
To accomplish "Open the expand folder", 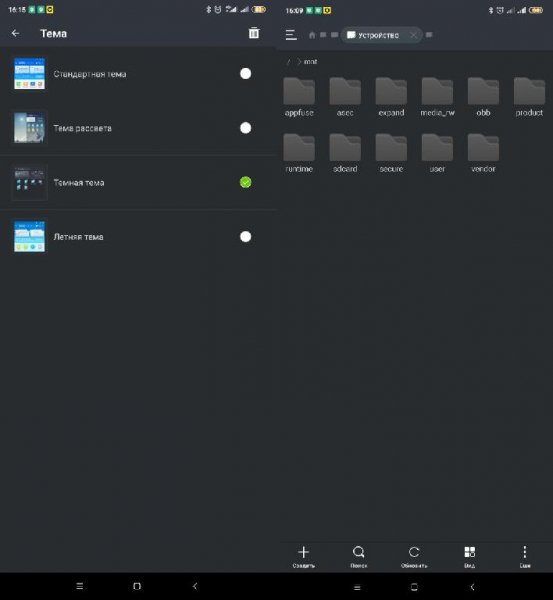I will (391, 97).
